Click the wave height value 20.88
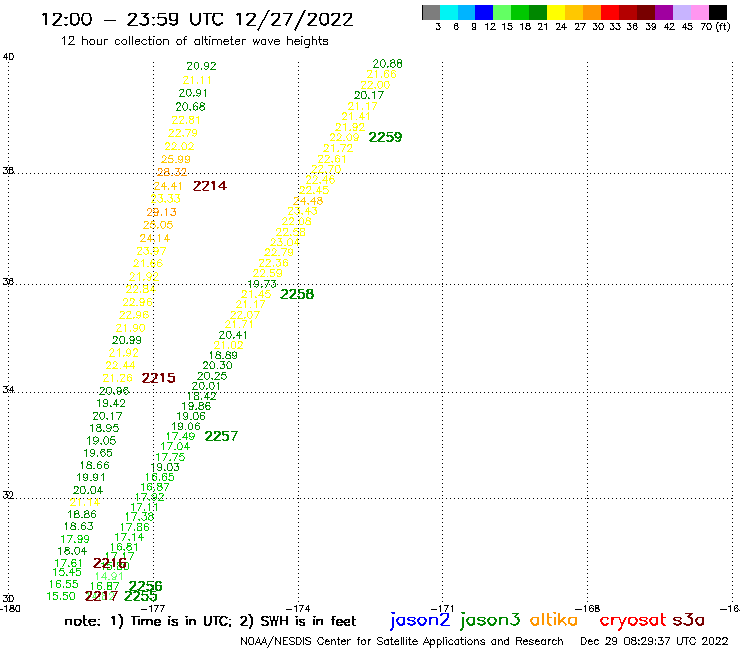 pyautogui.click(x=387, y=64)
